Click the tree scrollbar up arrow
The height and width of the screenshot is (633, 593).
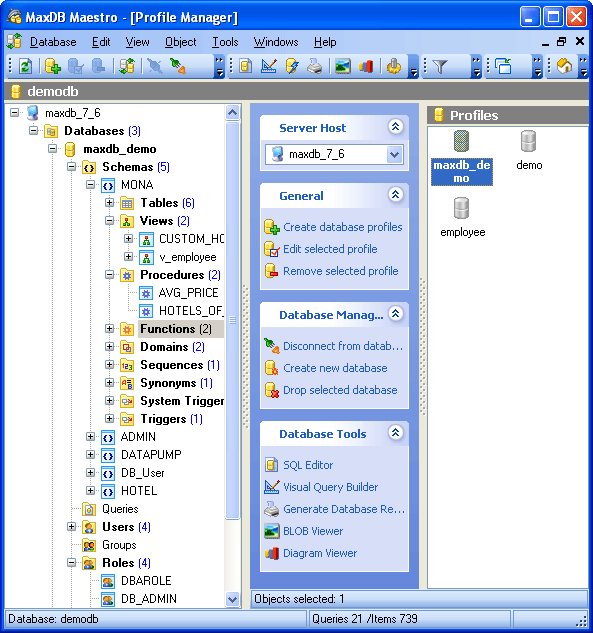coord(233,112)
